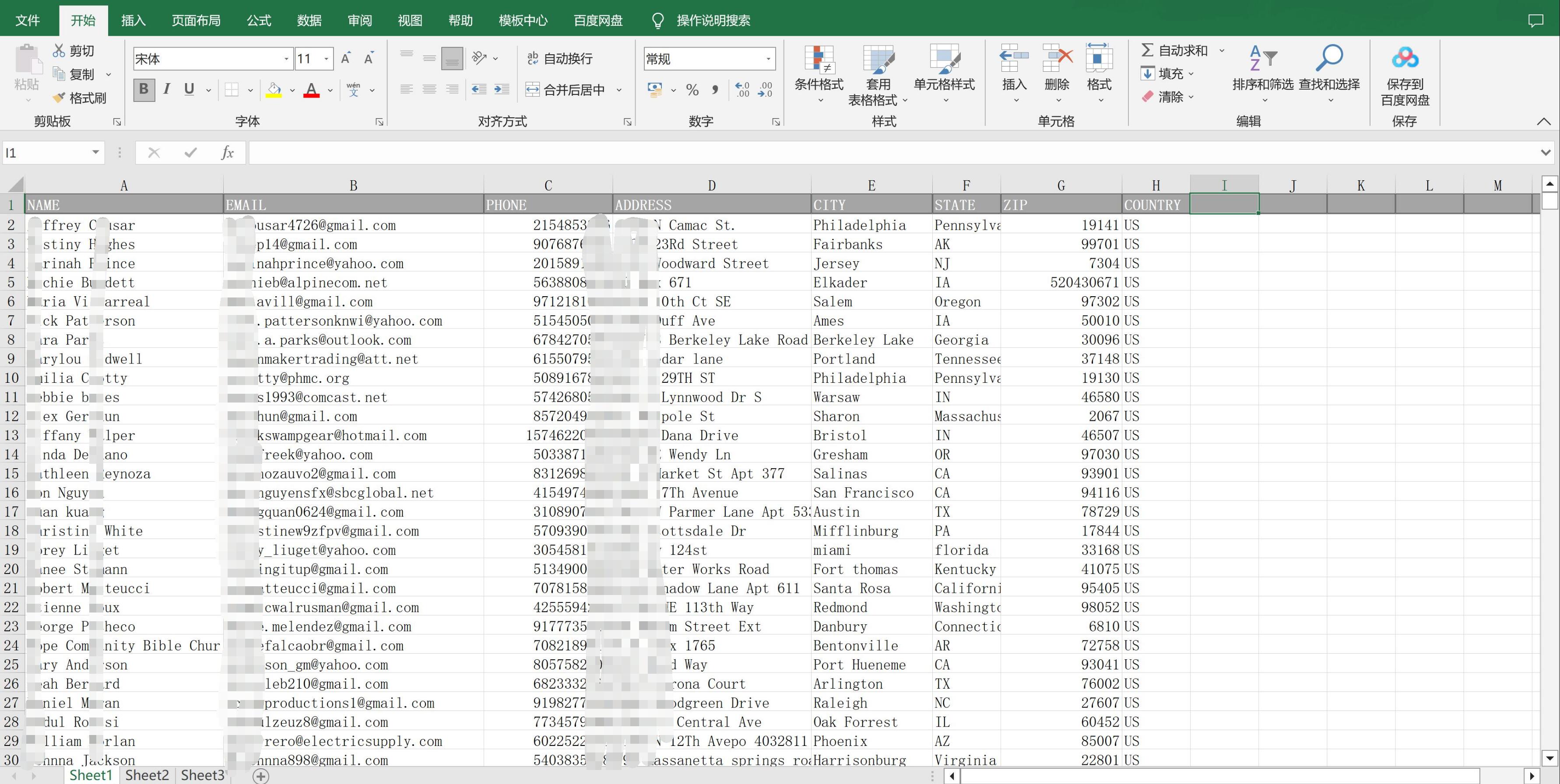Expand the formula bar chevron
Image resolution: width=1560 pixels, height=784 pixels.
pyautogui.click(x=1545, y=153)
